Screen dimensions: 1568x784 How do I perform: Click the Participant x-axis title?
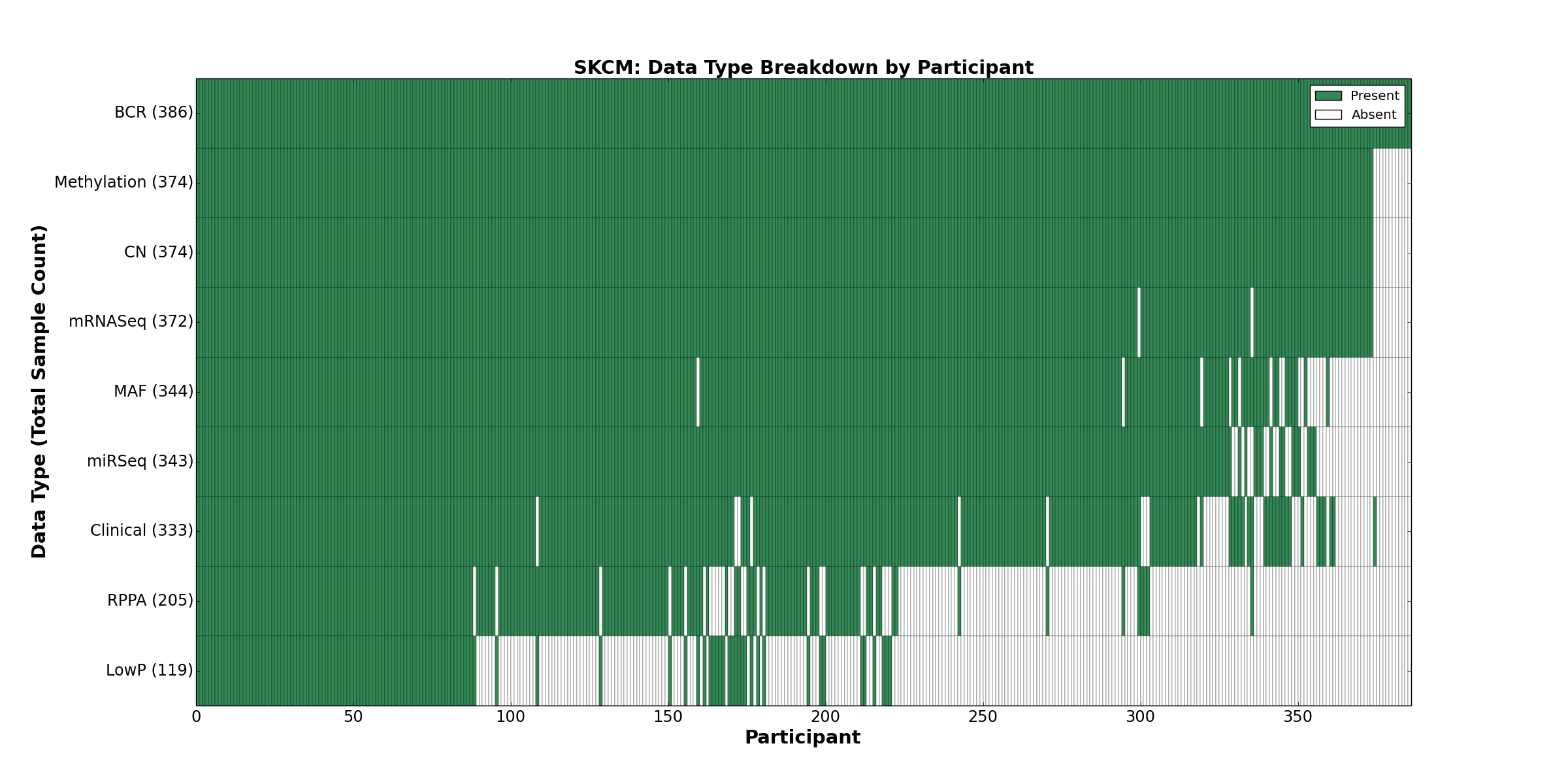tap(802, 738)
